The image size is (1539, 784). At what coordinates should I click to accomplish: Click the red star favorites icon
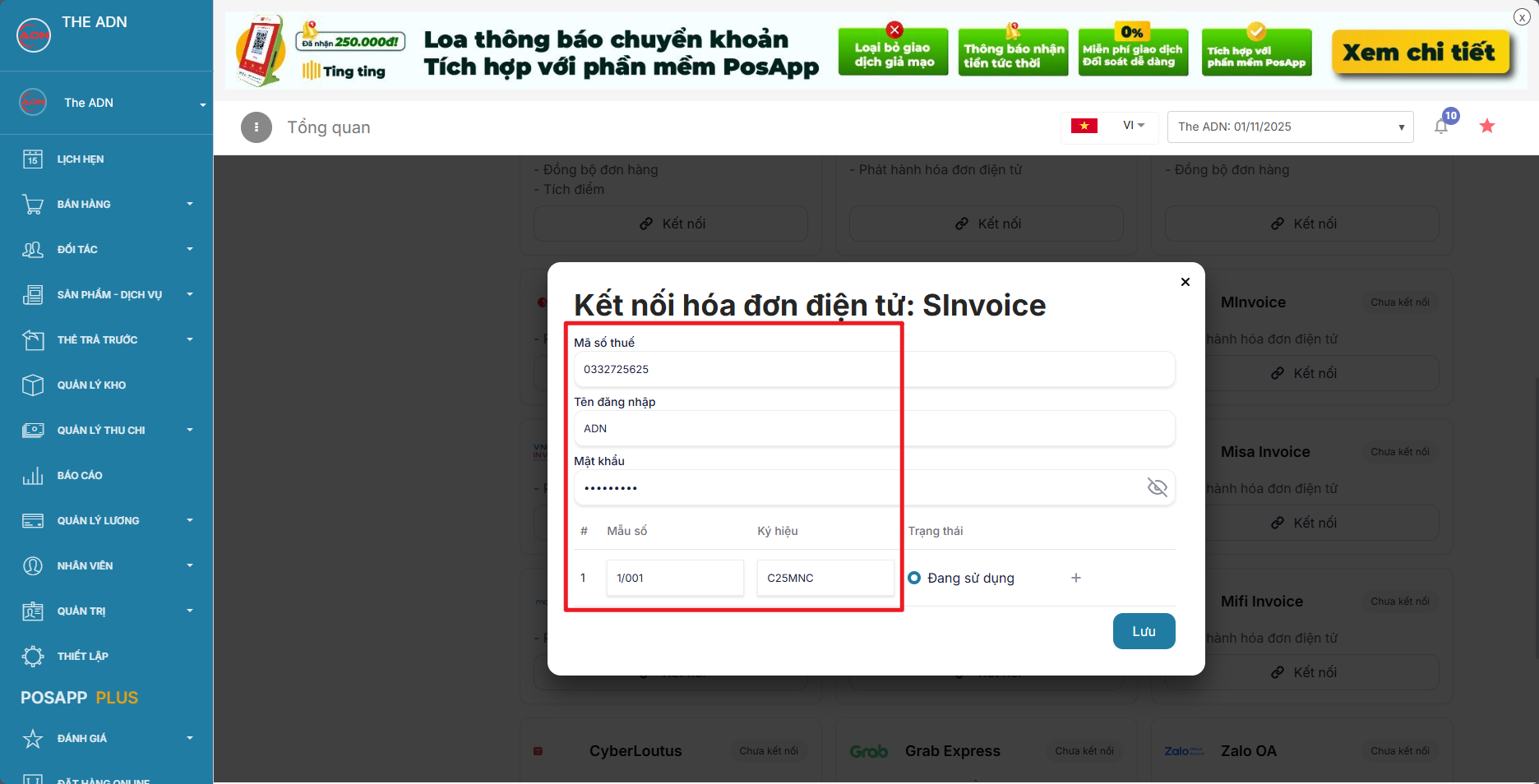click(1487, 127)
